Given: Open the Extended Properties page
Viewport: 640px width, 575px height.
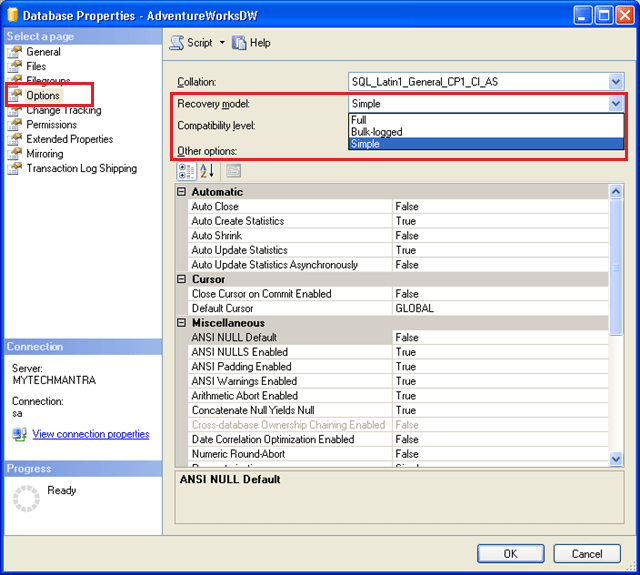Looking at the screenshot, I should pyautogui.click(x=69, y=139).
